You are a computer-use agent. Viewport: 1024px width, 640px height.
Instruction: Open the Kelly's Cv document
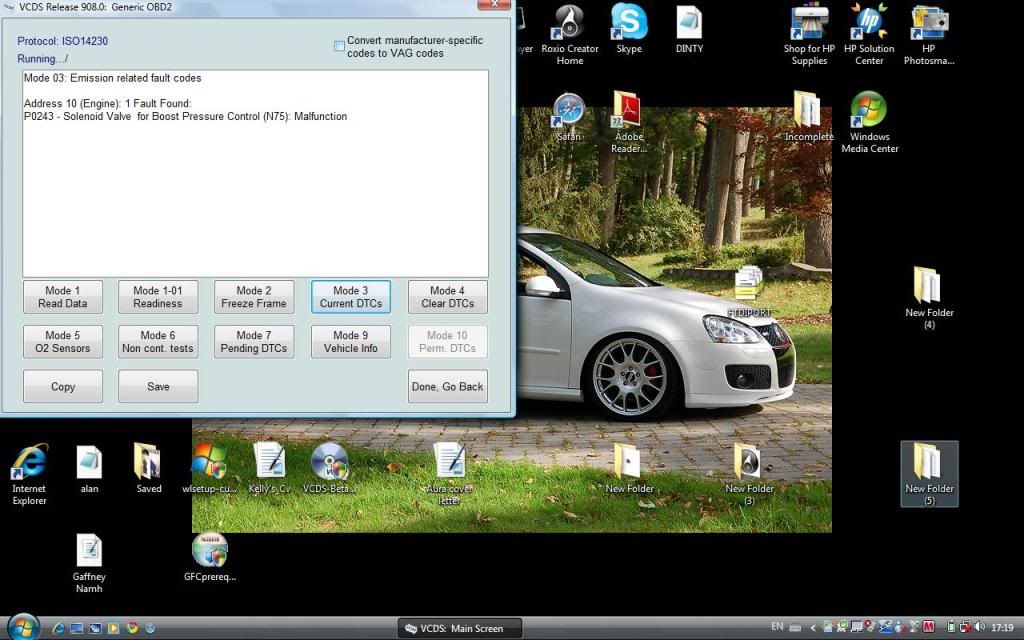click(x=269, y=468)
